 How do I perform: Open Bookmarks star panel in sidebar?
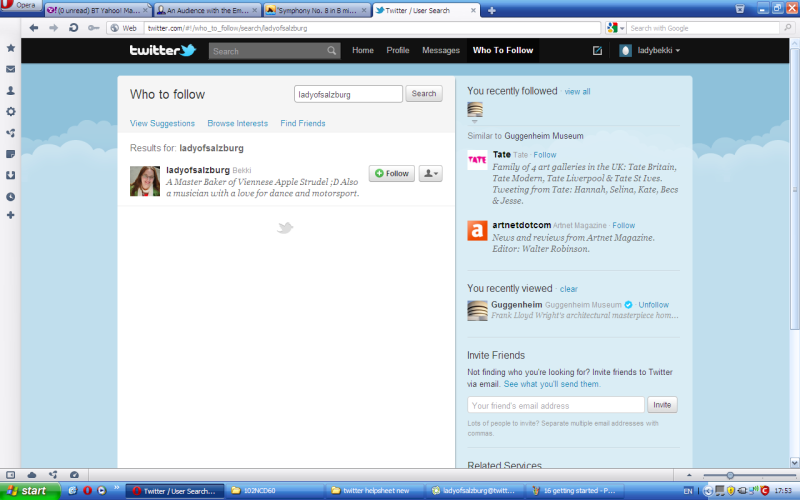(10, 48)
